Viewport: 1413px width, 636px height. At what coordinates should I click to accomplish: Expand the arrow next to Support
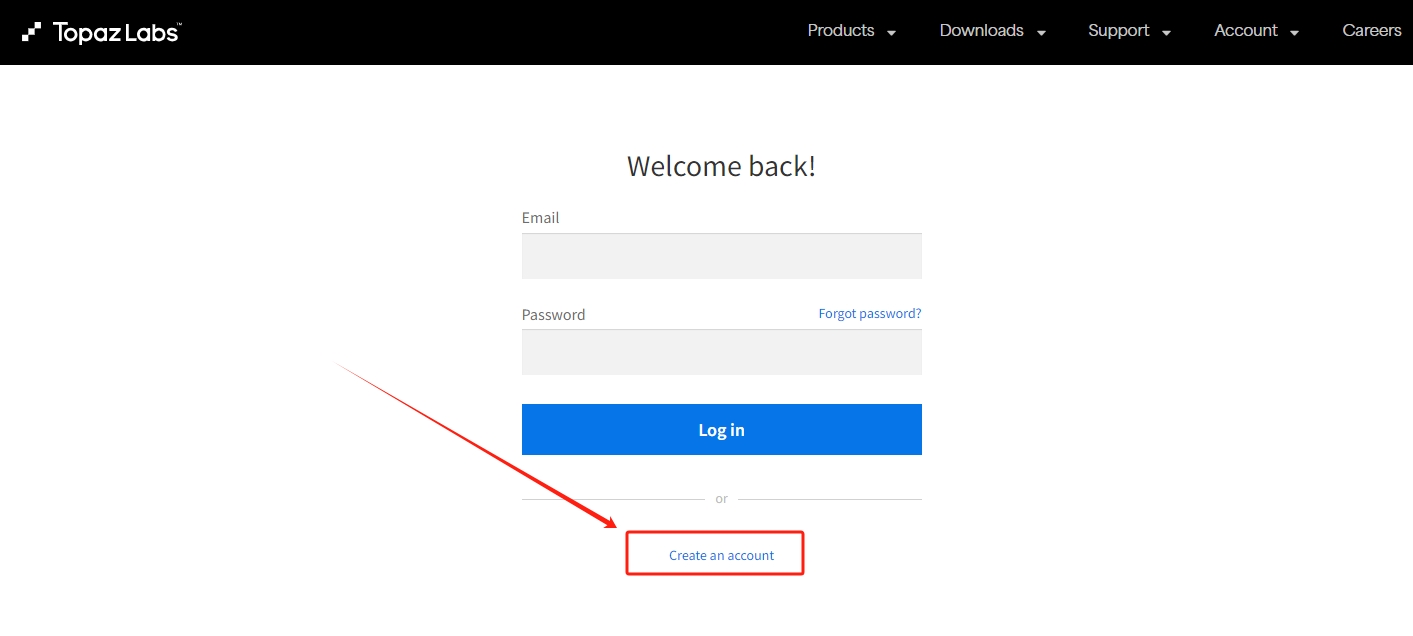pyautogui.click(x=1166, y=33)
